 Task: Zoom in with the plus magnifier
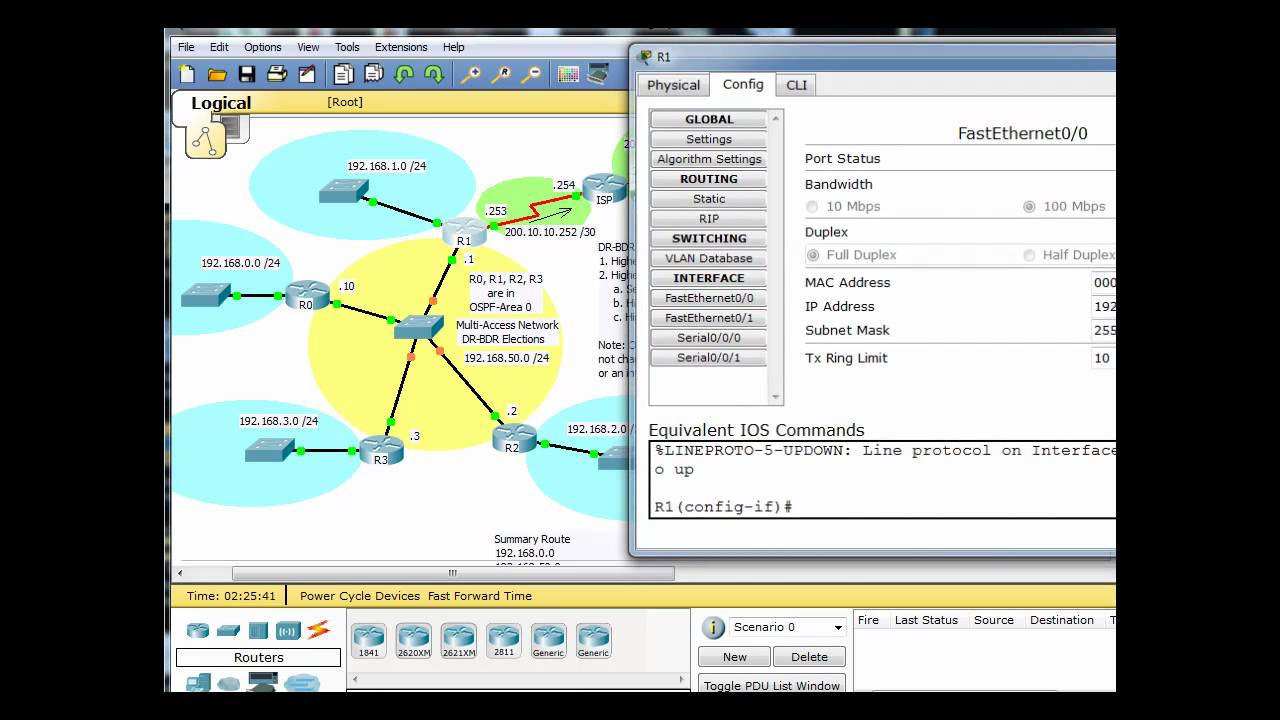470,74
